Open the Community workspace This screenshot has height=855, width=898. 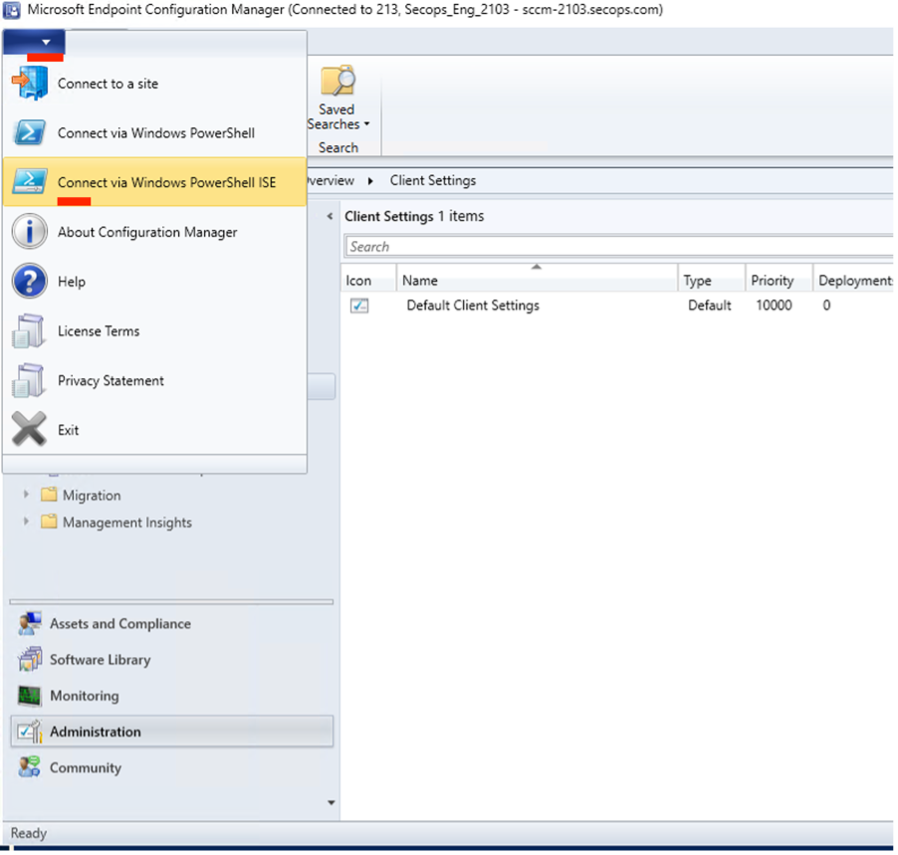tap(172, 767)
